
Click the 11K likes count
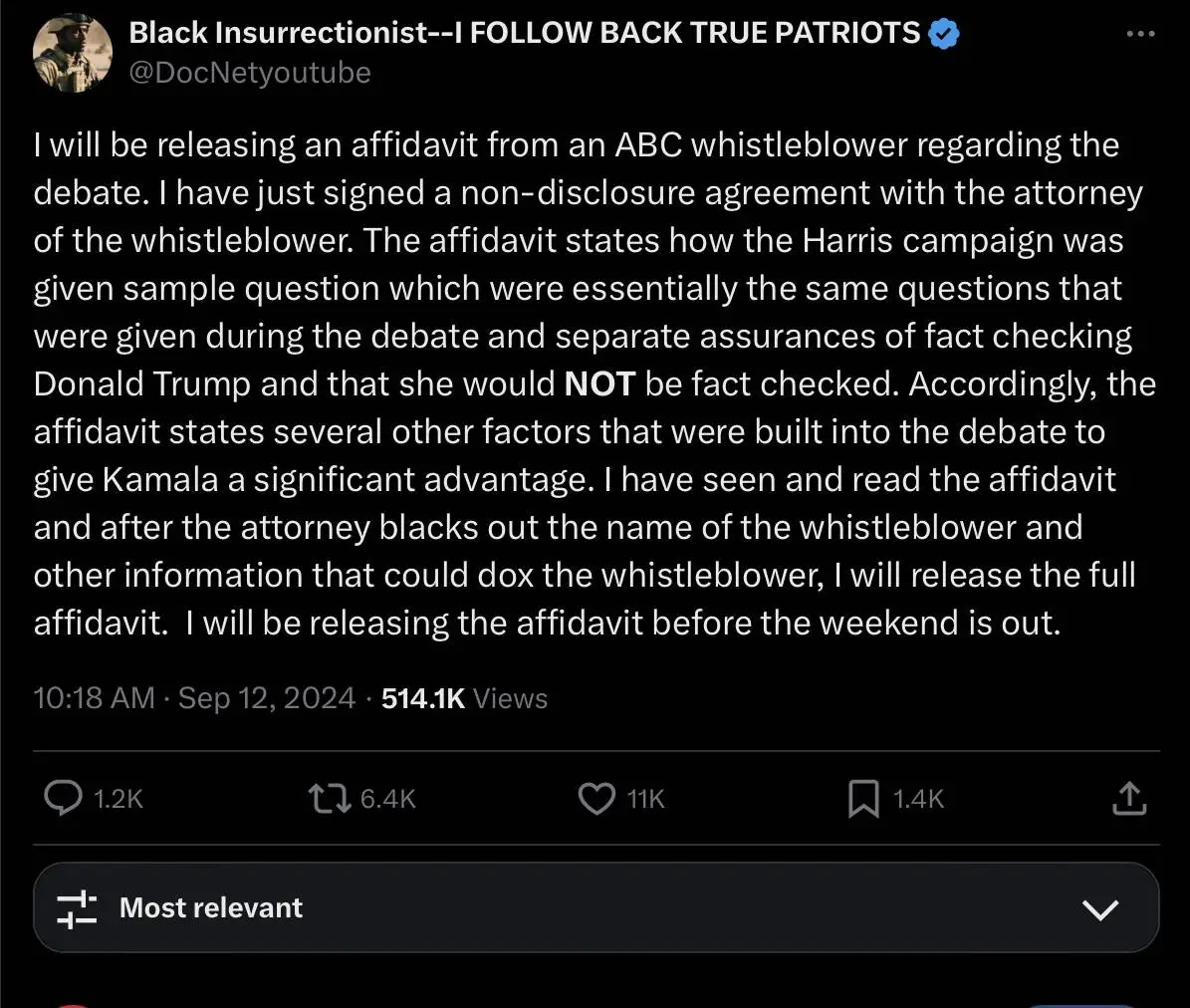pyautogui.click(x=645, y=799)
